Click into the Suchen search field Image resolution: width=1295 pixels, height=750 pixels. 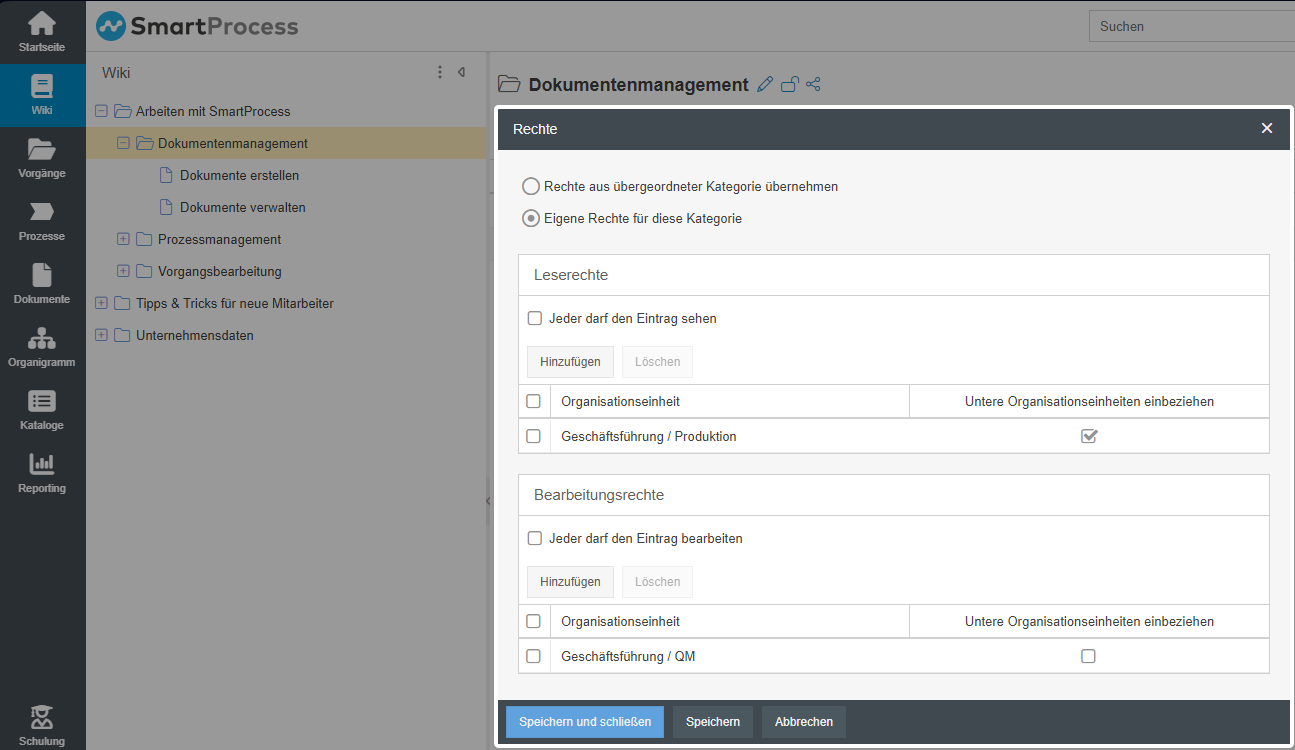[1190, 27]
